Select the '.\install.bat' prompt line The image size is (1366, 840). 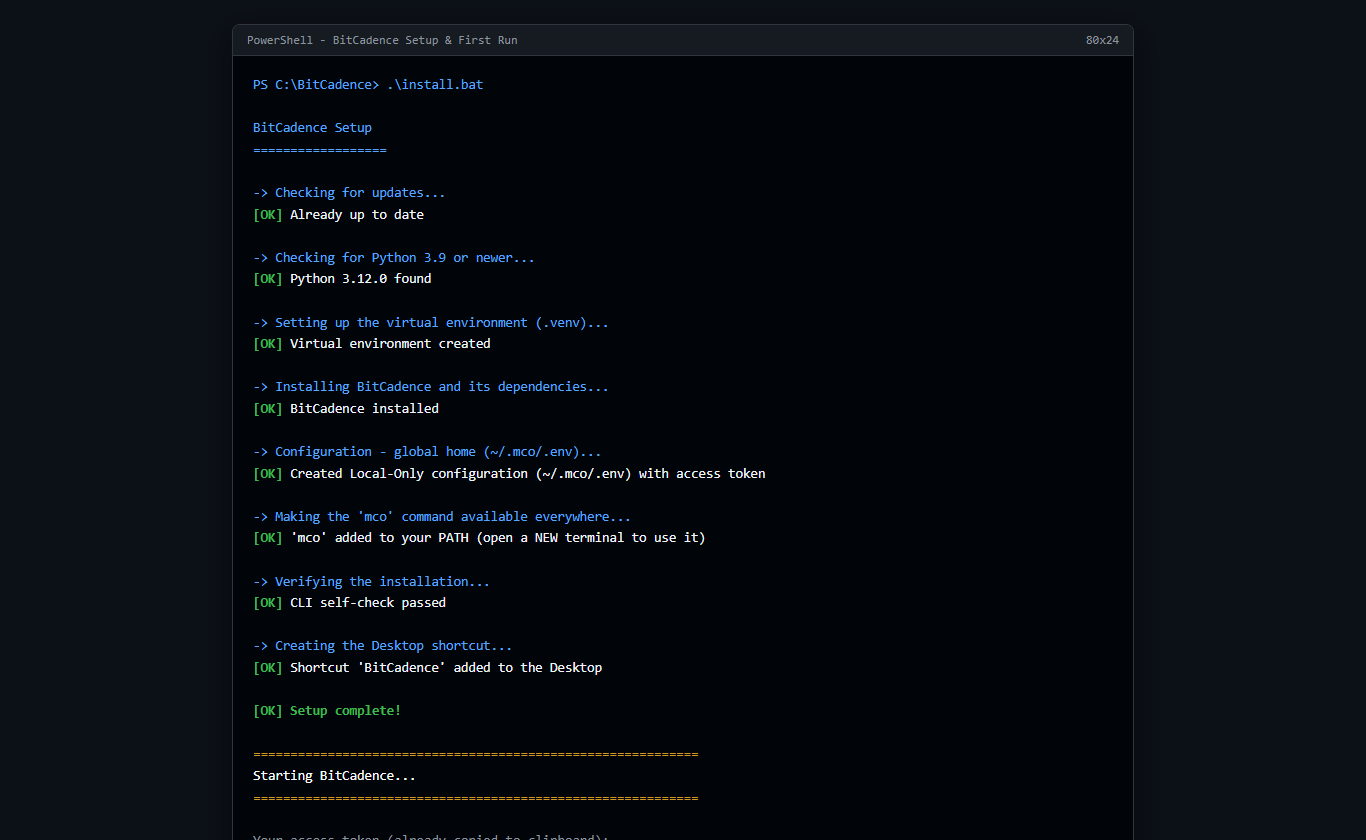368,85
